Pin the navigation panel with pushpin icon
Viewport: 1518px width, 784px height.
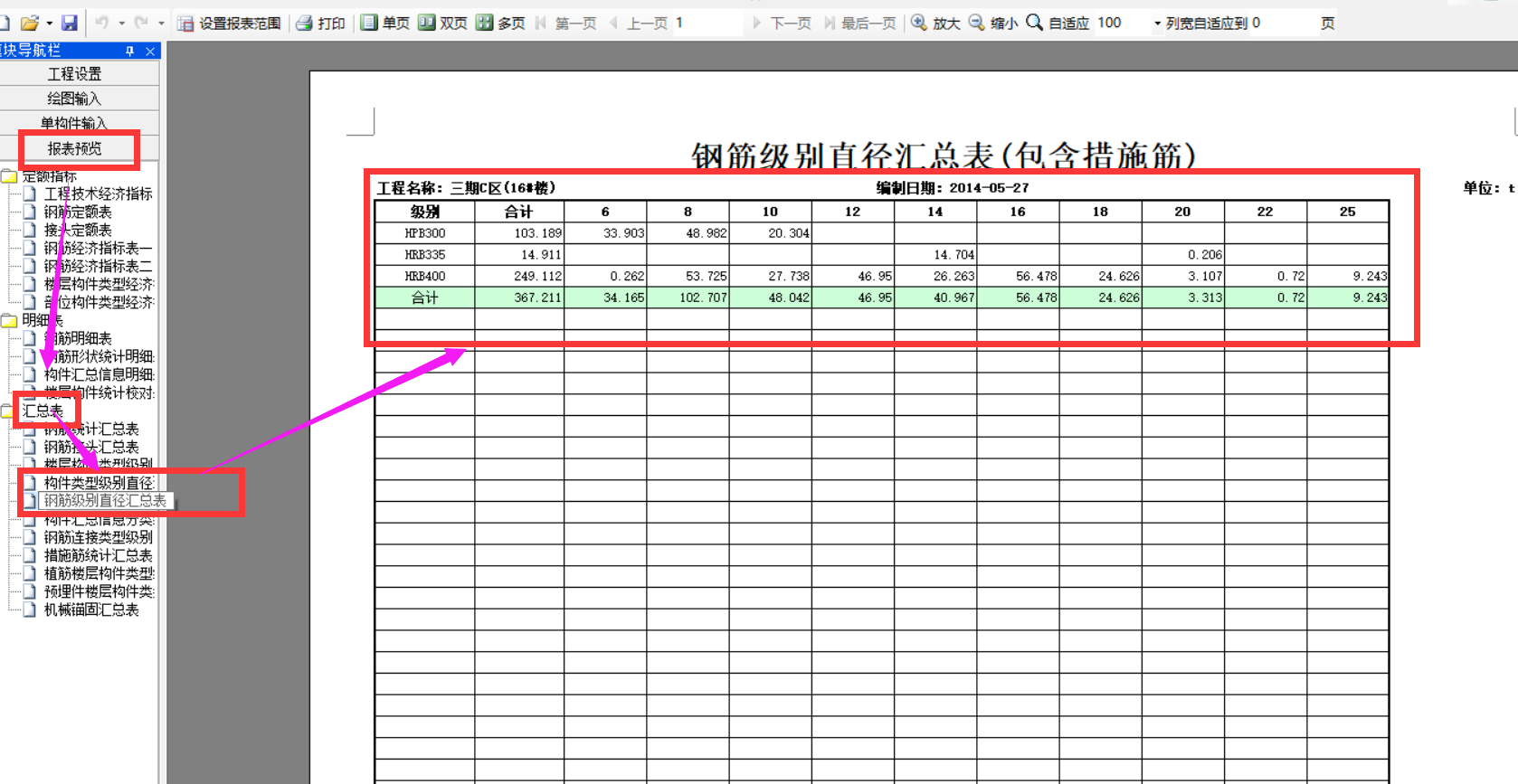pos(129,51)
